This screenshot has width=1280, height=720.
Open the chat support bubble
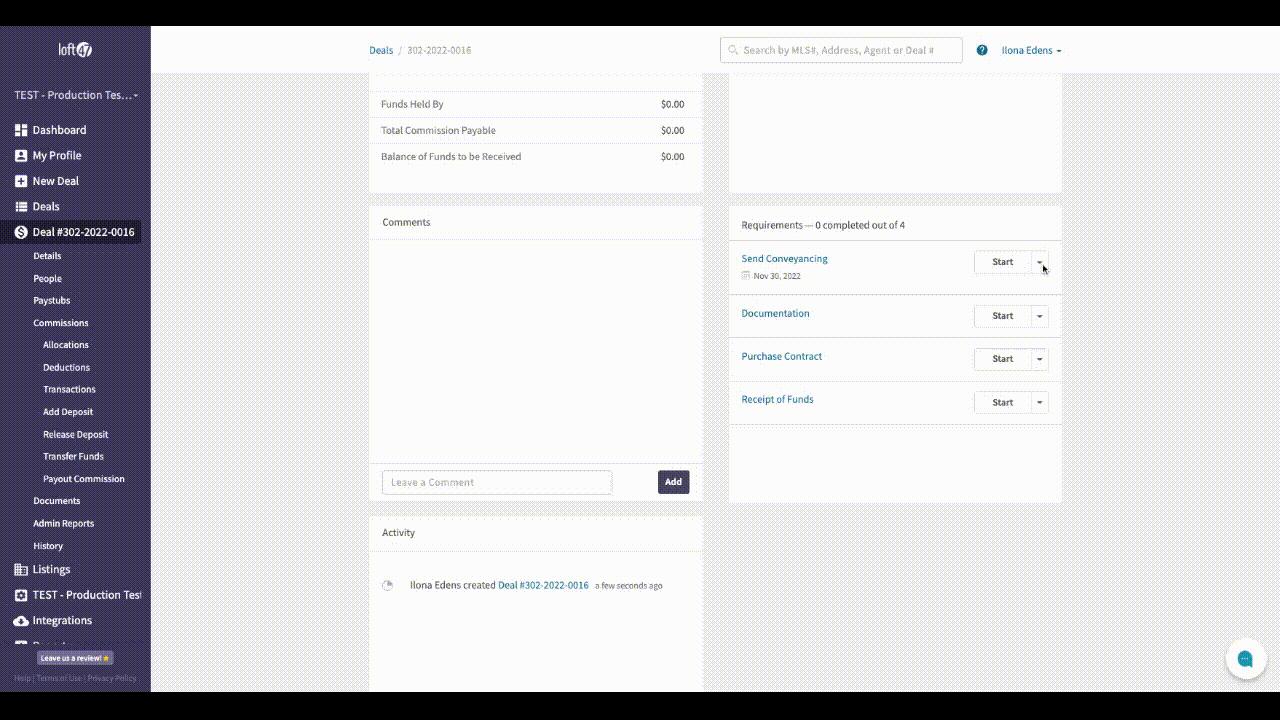pos(1246,659)
